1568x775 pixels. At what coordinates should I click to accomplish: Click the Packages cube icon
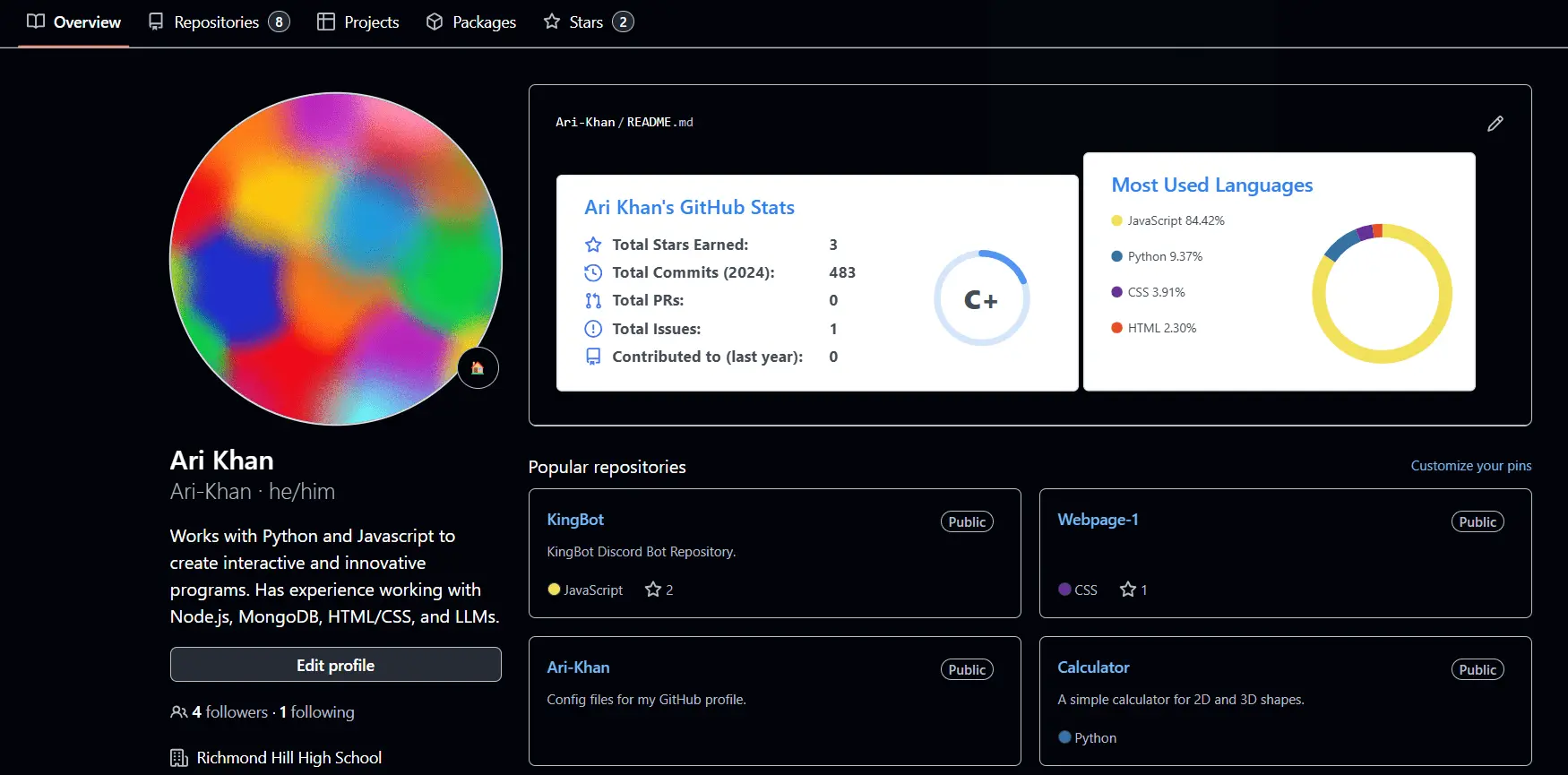(435, 22)
